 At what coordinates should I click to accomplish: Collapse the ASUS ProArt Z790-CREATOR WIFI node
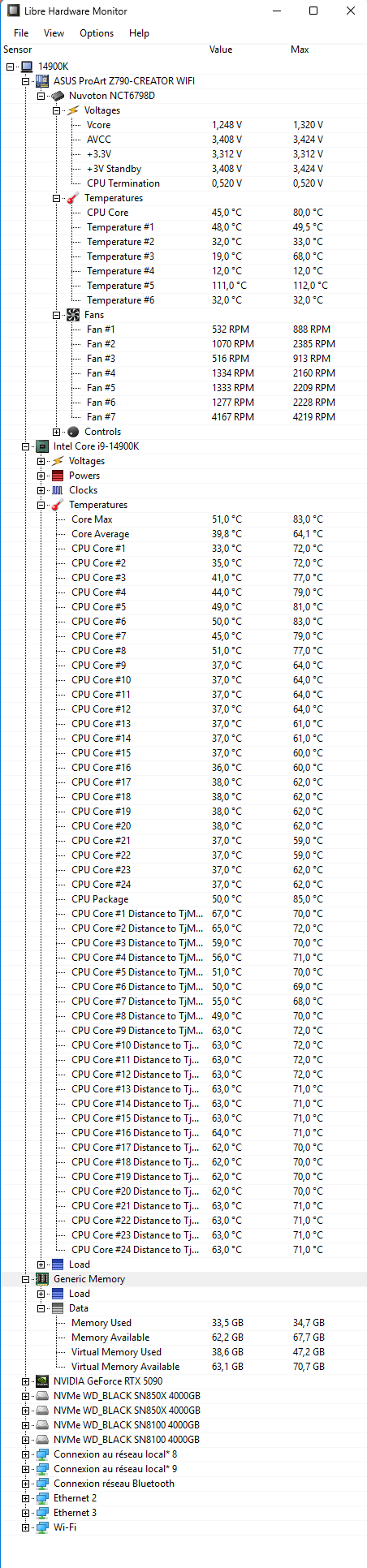click(x=26, y=81)
